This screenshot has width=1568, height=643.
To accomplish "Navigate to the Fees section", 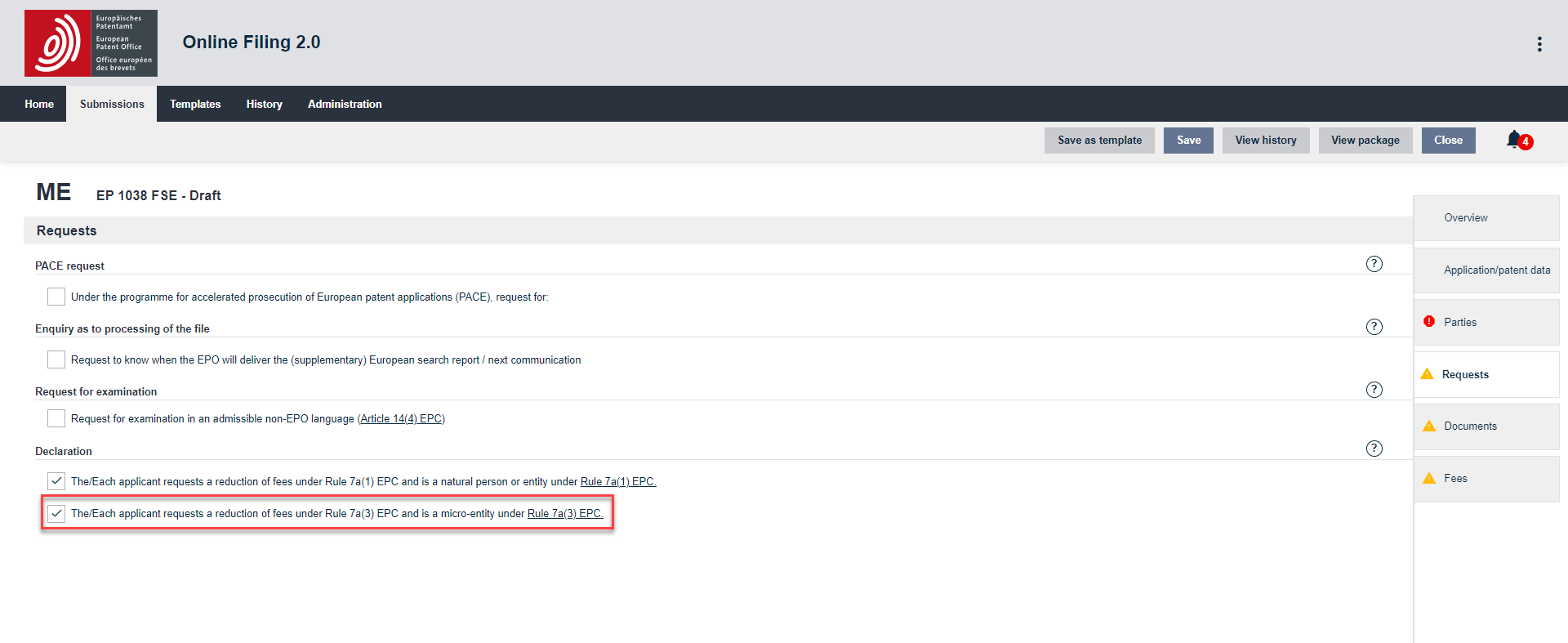I will click(x=1455, y=479).
